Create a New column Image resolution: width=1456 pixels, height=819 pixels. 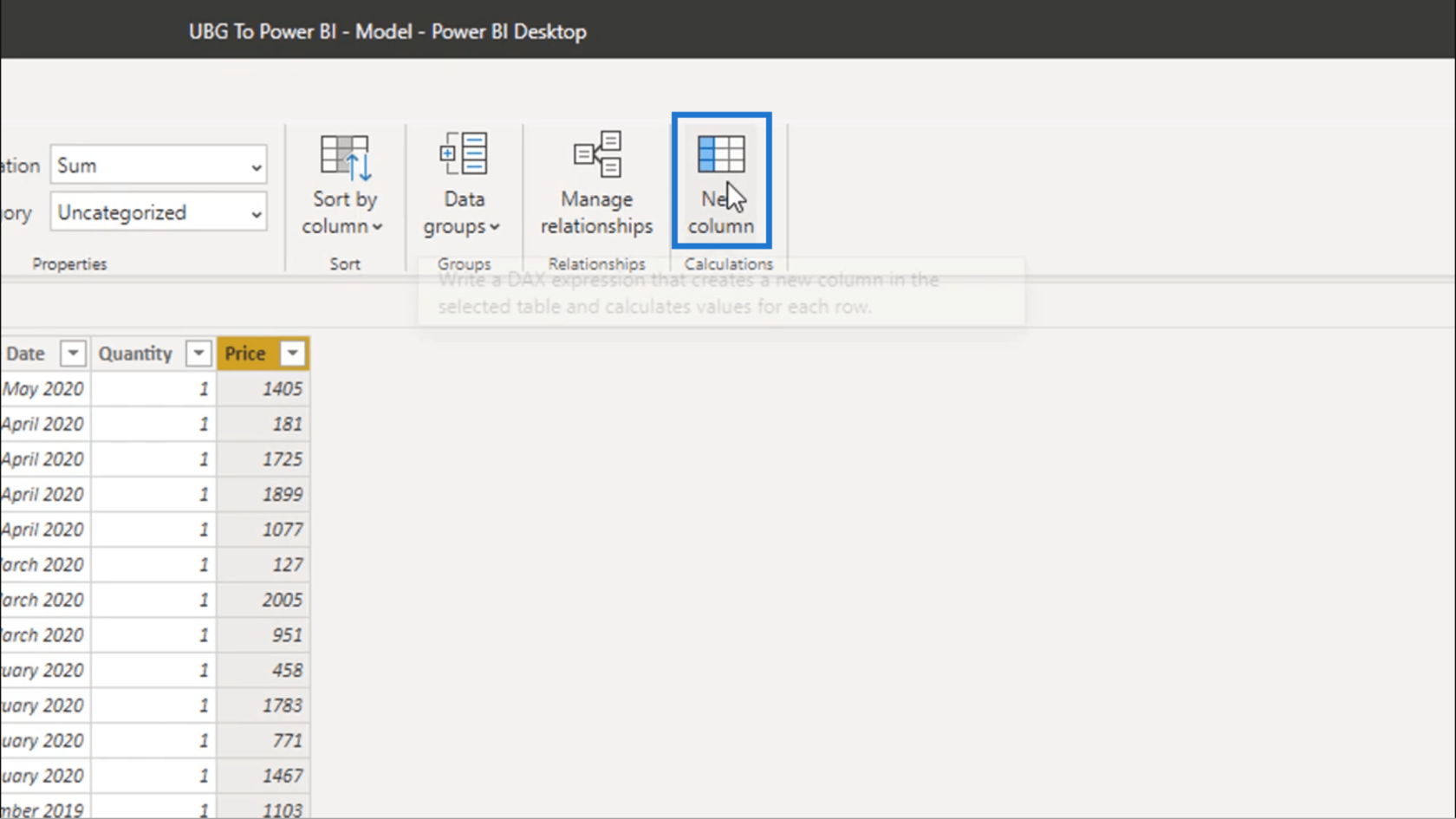[721, 181]
